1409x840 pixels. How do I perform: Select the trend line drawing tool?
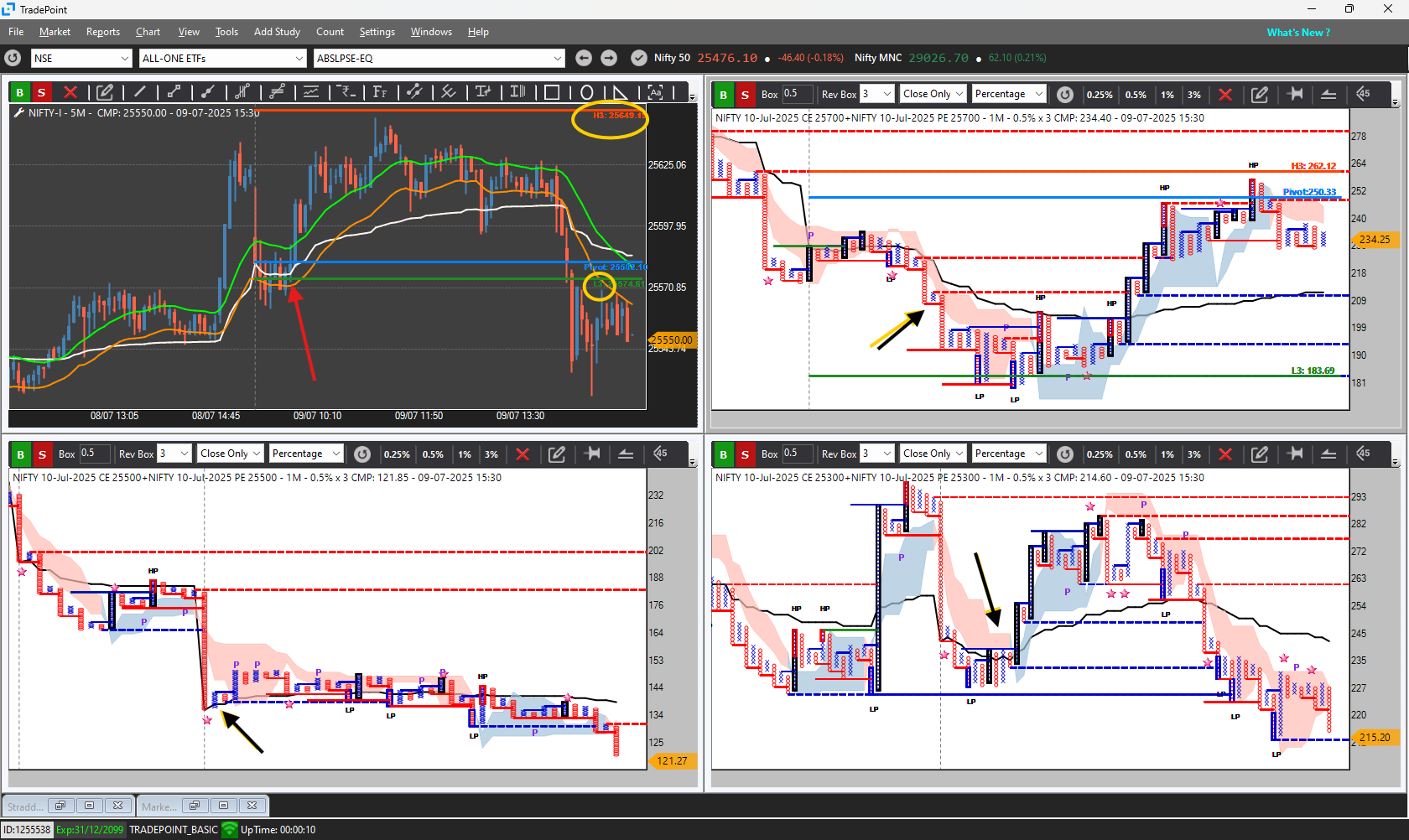coord(139,92)
